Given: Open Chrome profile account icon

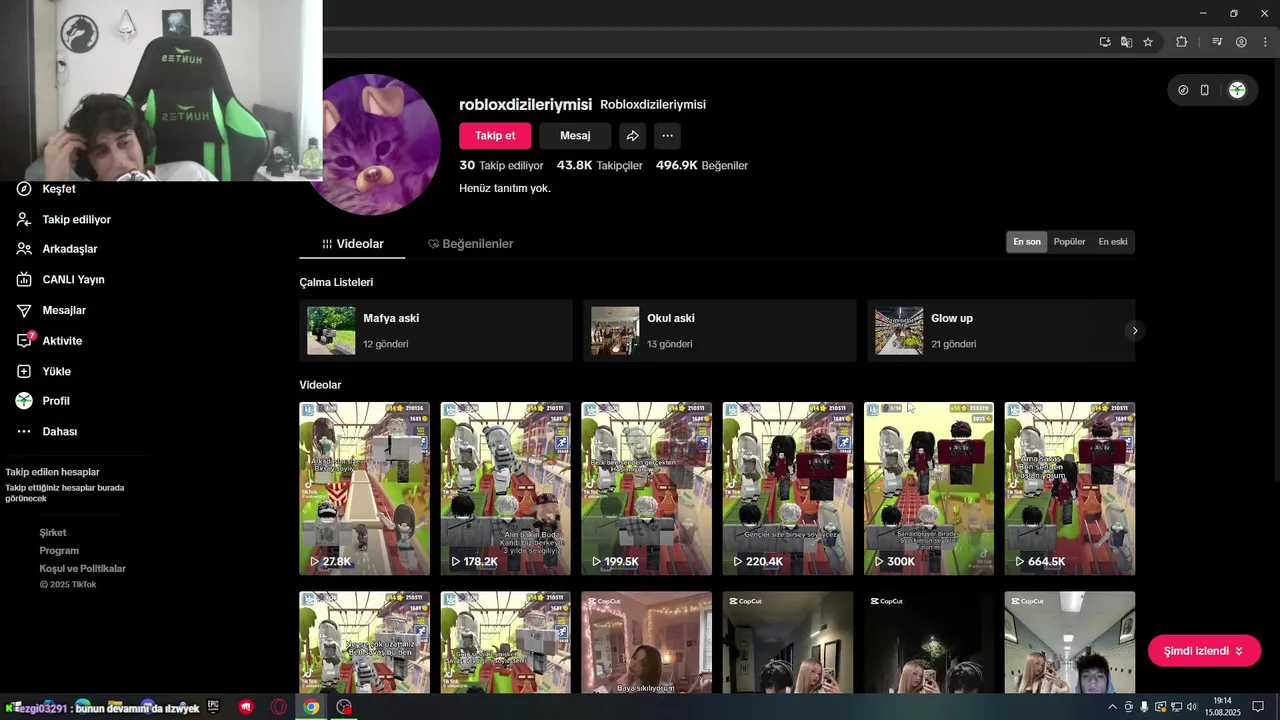Looking at the screenshot, I should (x=1241, y=42).
